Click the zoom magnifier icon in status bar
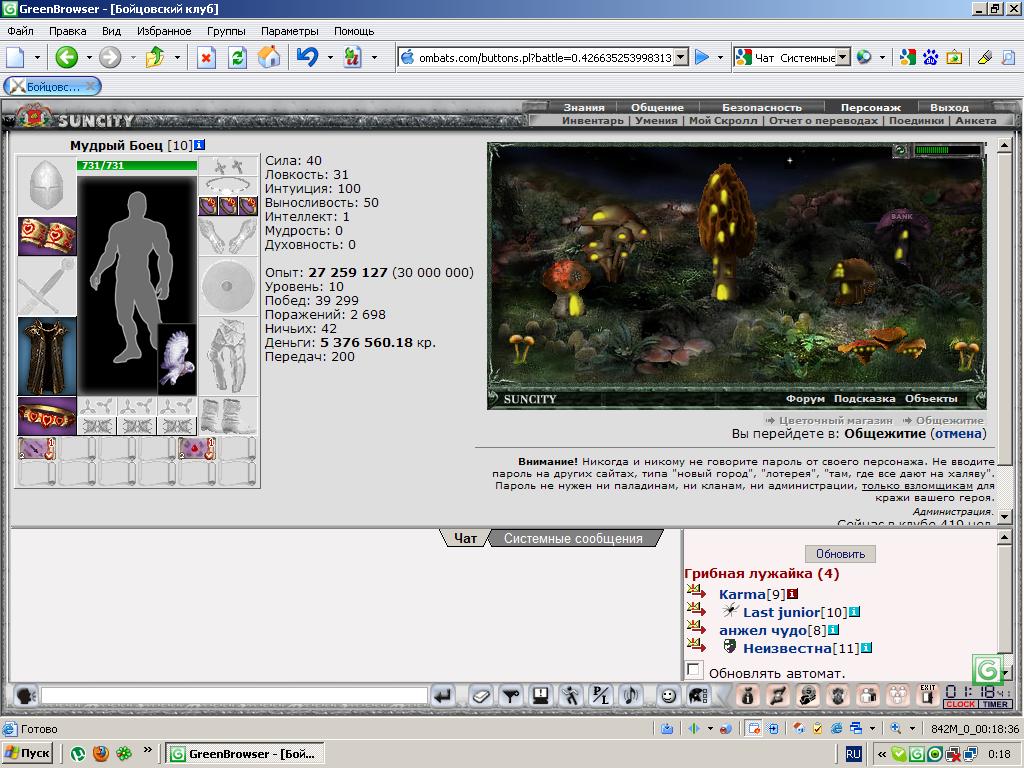This screenshot has height=768, width=1024. (896, 729)
